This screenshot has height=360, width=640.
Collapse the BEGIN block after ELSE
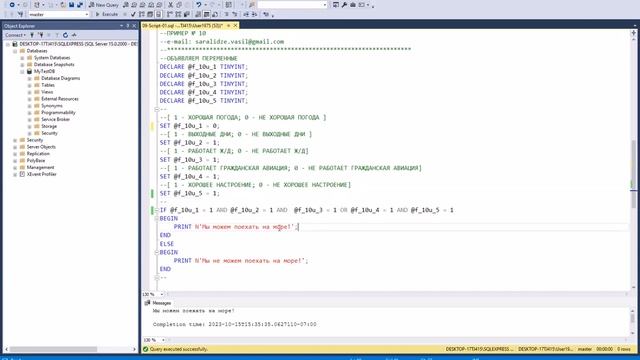pos(156,252)
